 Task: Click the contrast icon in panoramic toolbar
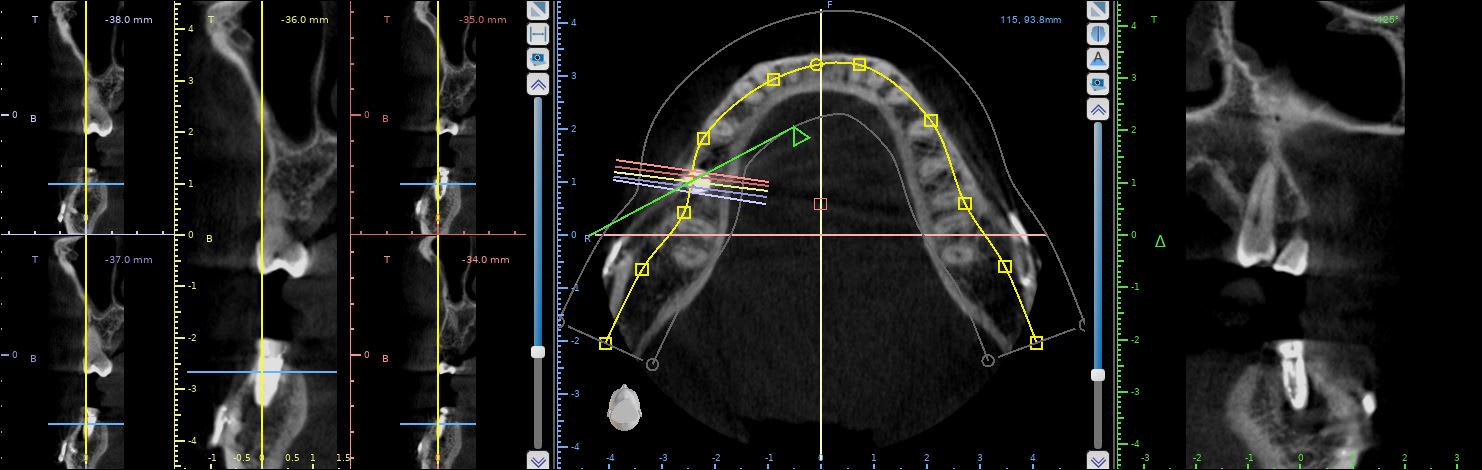1098,10
